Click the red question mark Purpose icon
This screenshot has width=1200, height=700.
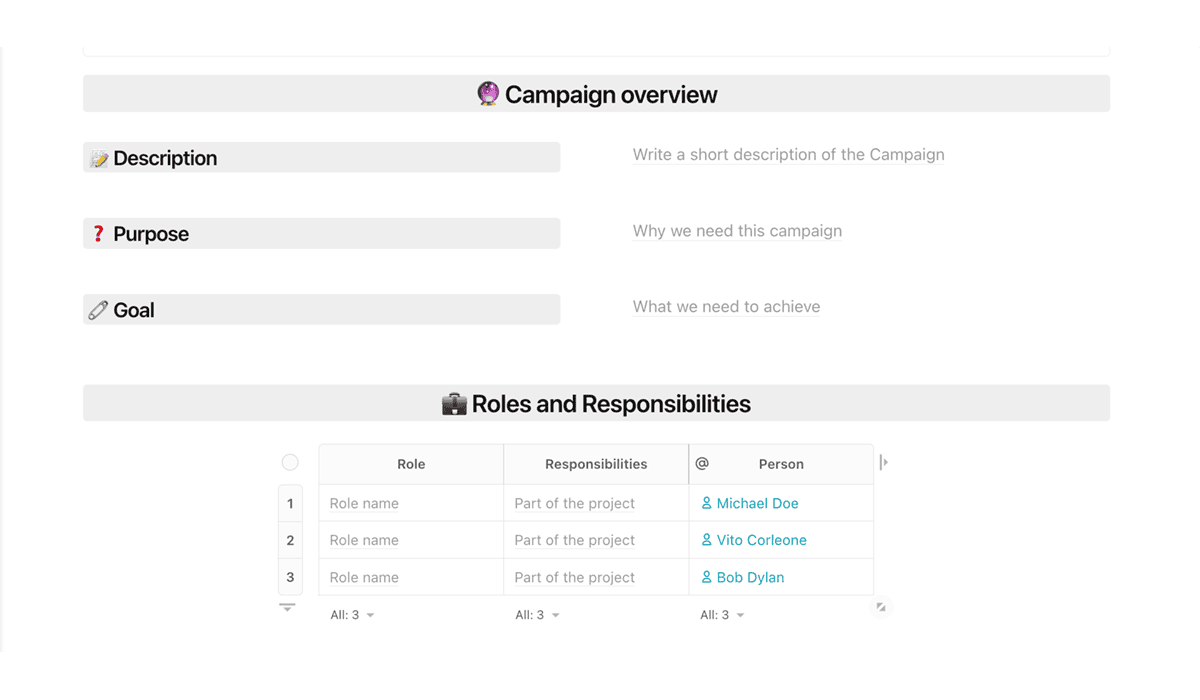pyautogui.click(x=98, y=234)
